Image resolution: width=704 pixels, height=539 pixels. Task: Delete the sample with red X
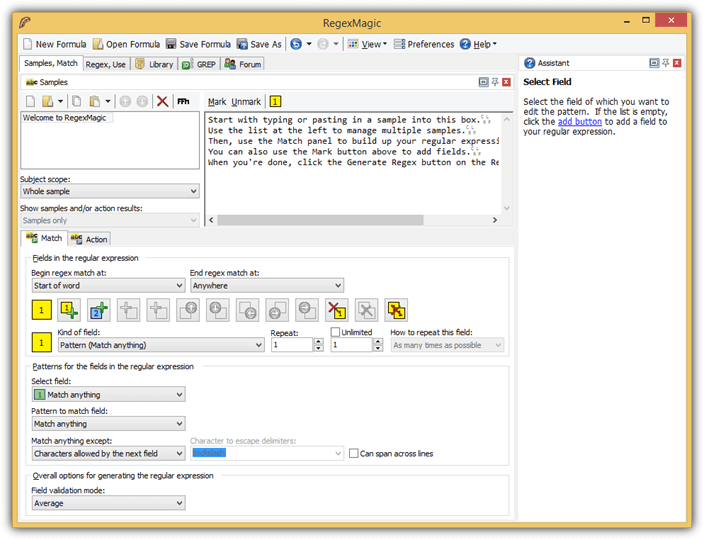click(163, 102)
